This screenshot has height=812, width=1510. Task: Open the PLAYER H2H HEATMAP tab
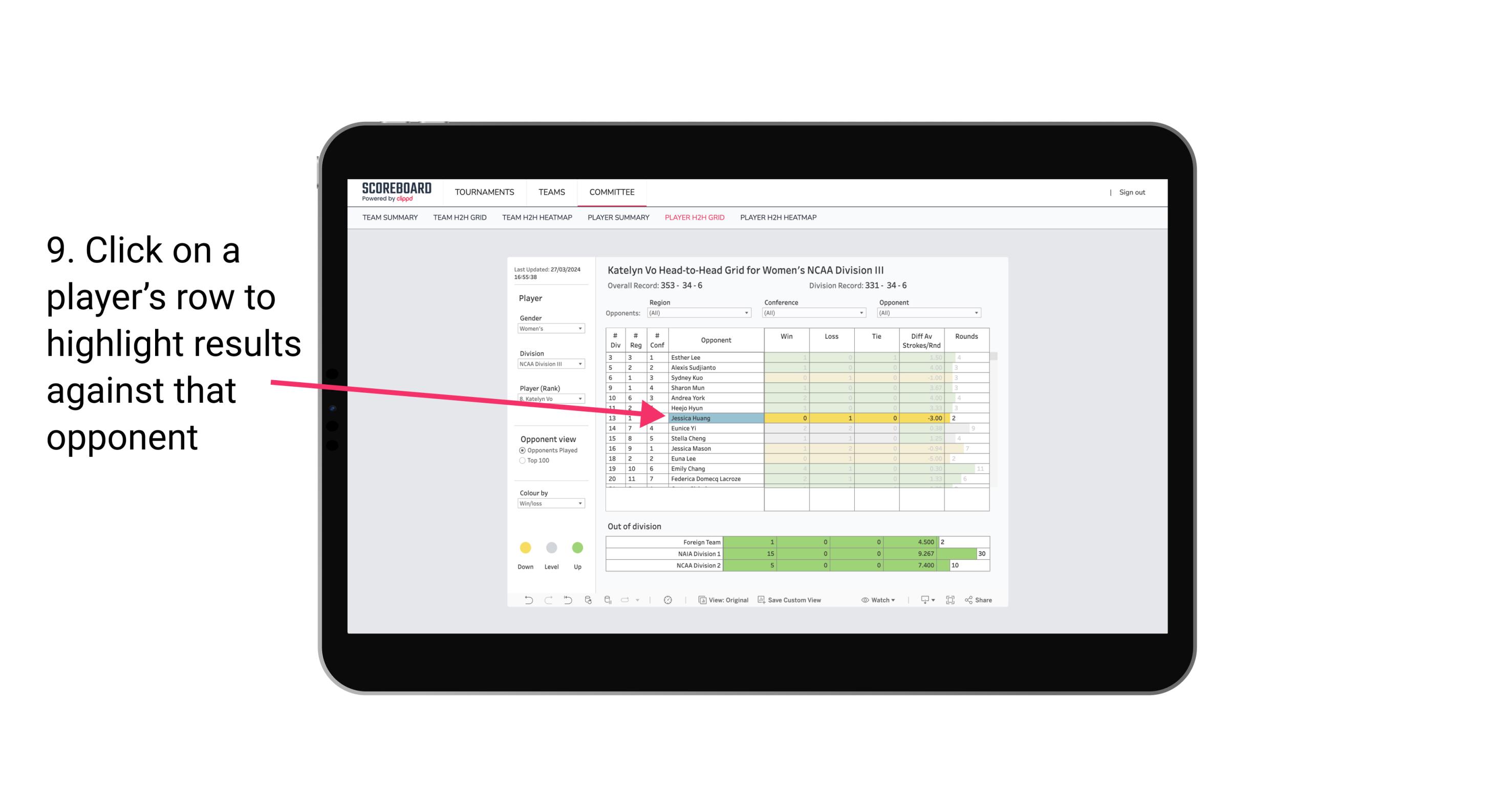point(780,218)
